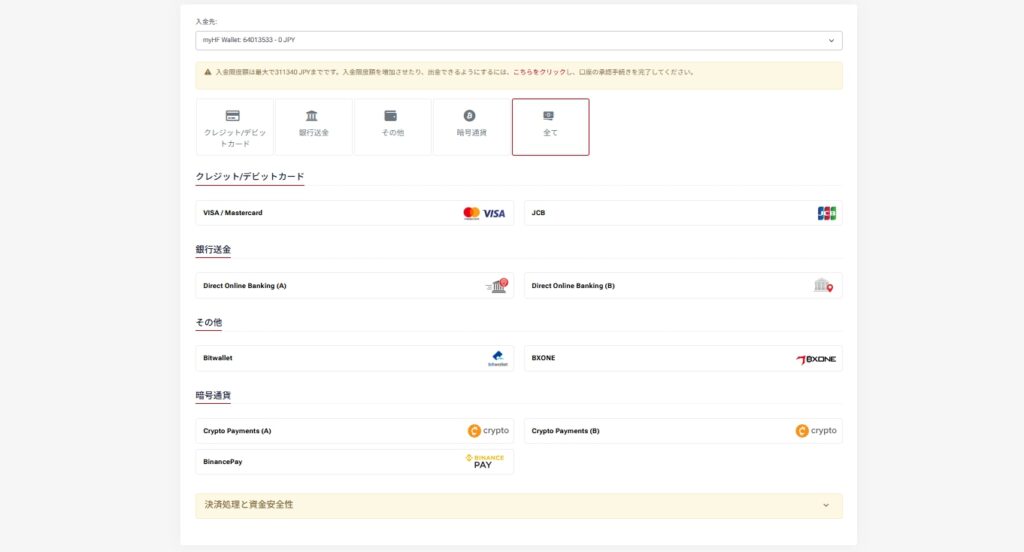The height and width of the screenshot is (552, 1024).
Task: Click the Bitwallet logo icon
Action: 497,358
